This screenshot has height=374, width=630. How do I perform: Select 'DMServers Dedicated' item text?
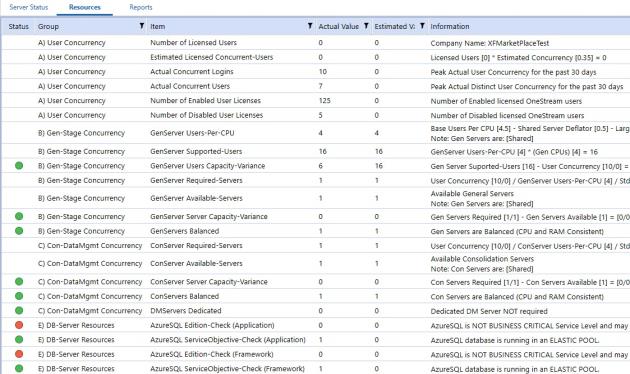tap(186, 311)
